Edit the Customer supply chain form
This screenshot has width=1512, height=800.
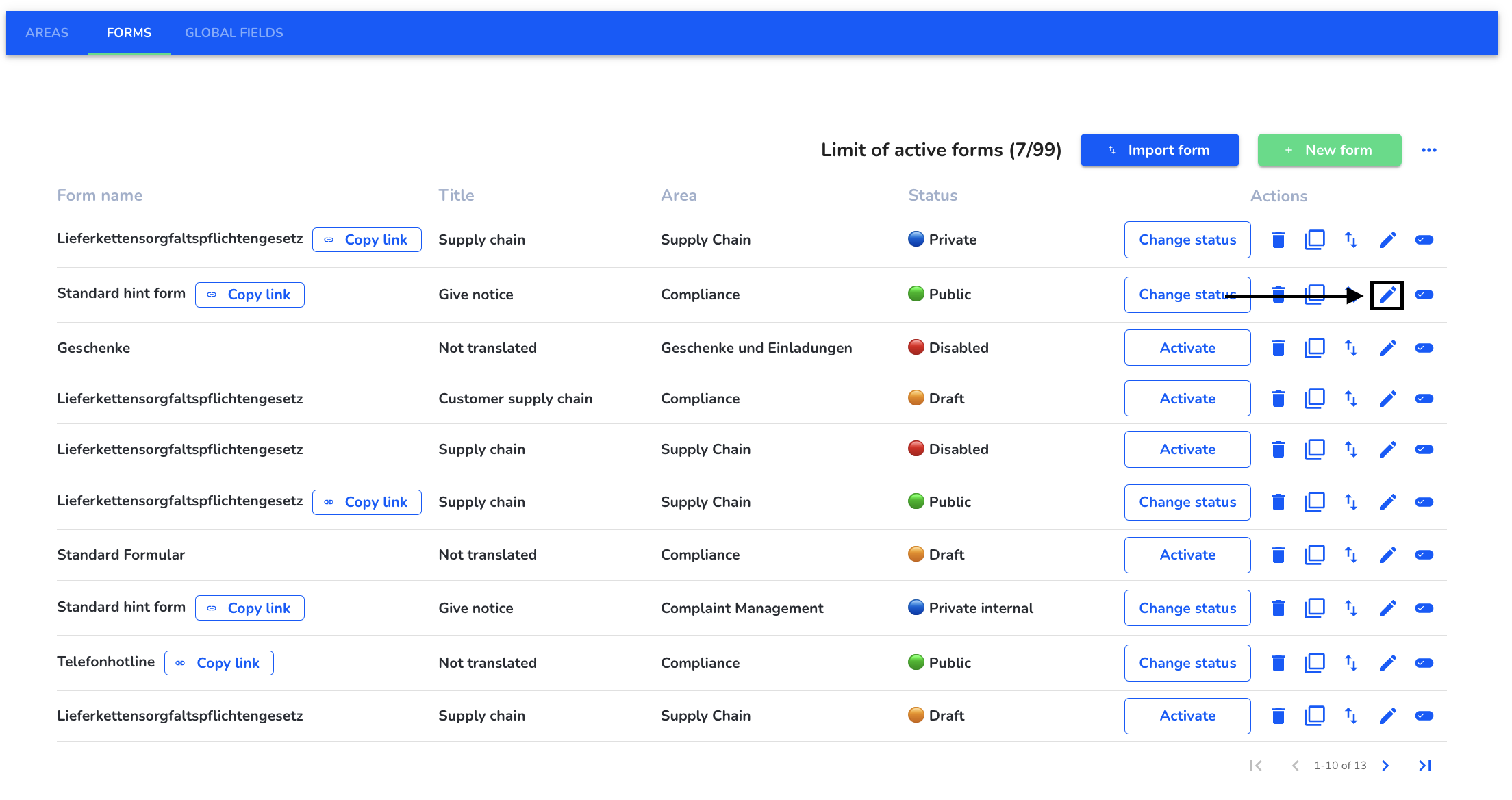[1387, 399]
